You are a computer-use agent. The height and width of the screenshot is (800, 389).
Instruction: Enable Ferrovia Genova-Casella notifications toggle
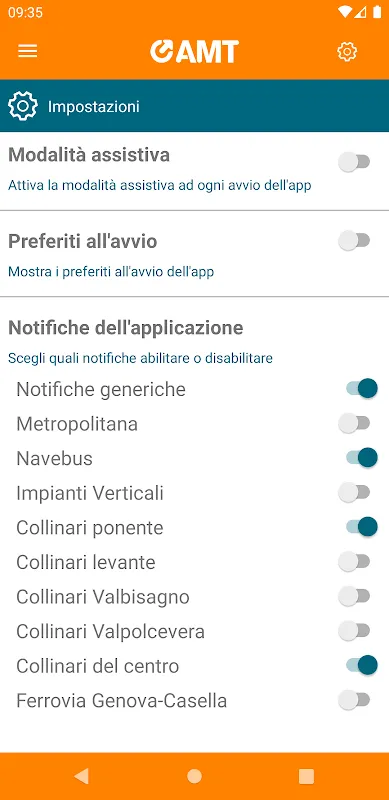(x=354, y=699)
